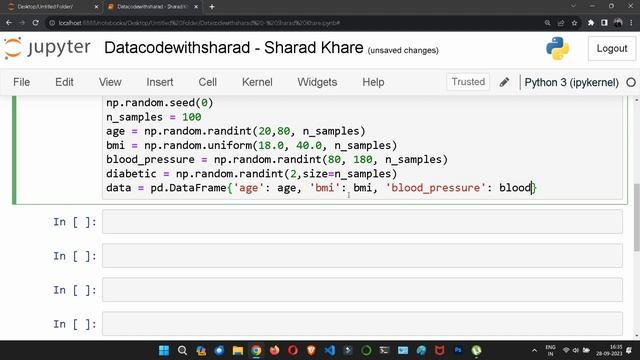Viewport: 640px width, 360px height.
Task: Open the Kernel menu
Action: pos(257,82)
